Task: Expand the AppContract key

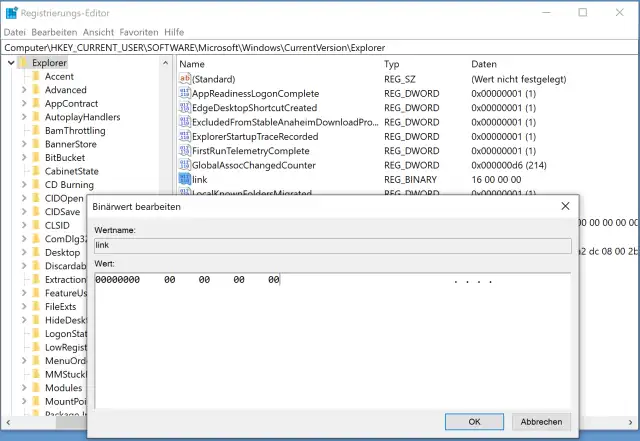Action: click(x=24, y=103)
